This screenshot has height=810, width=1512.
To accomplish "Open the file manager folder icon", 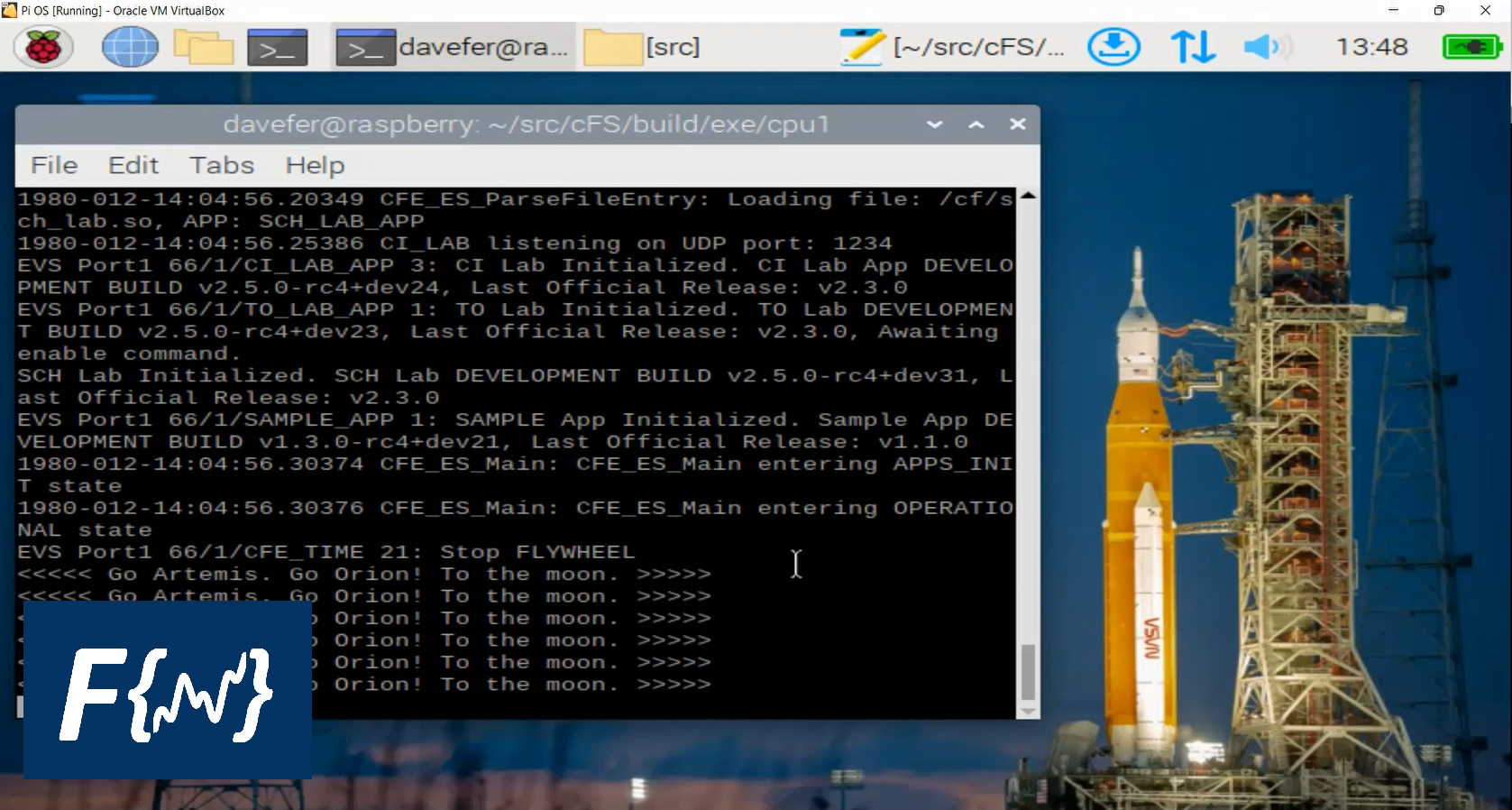I will coord(204,47).
